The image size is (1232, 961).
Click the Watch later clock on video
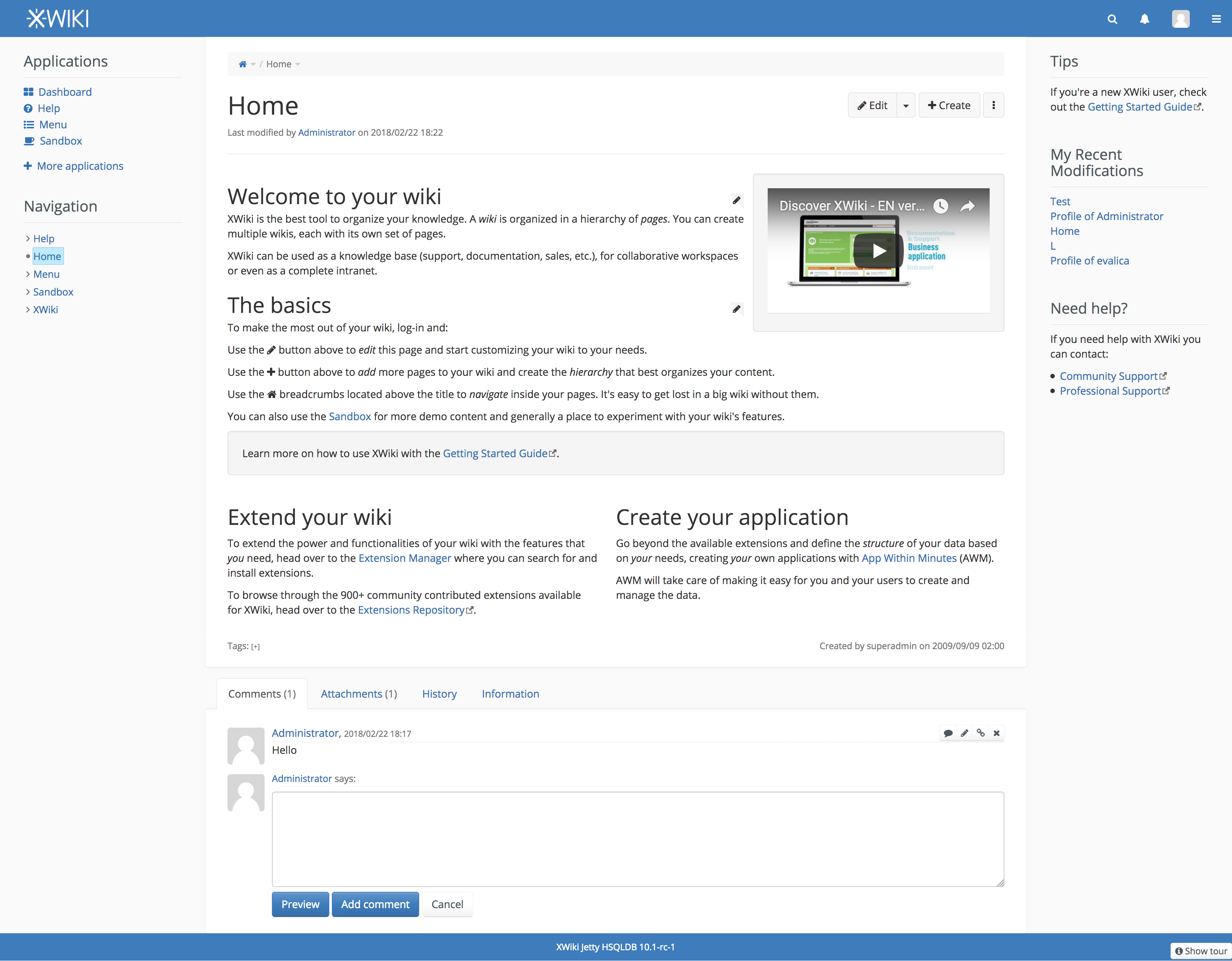(x=940, y=206)
